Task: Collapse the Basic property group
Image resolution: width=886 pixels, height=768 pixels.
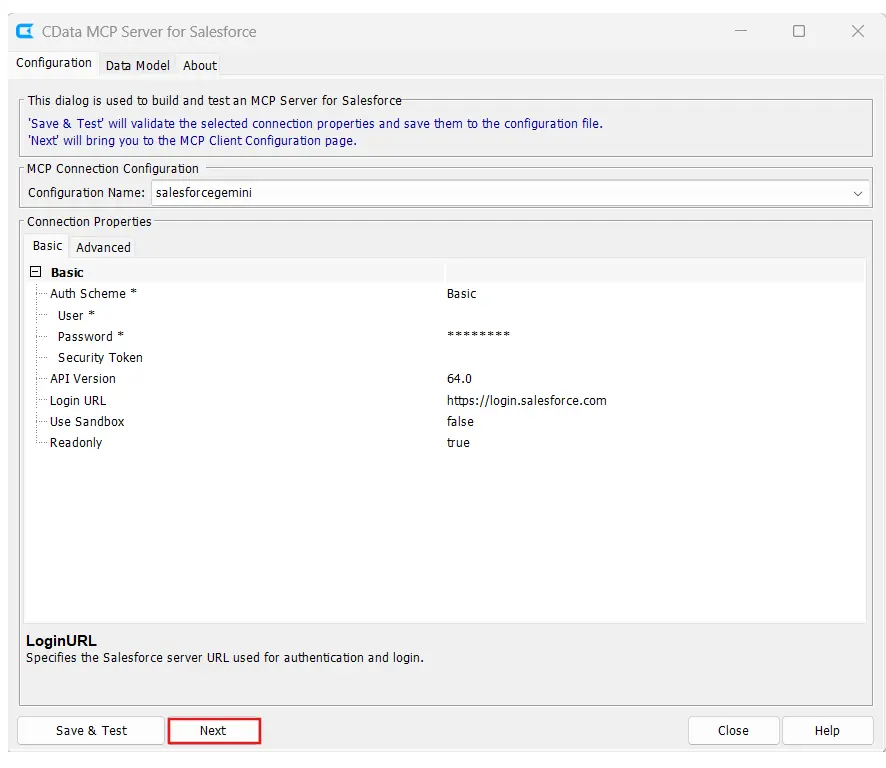Action: tap(36, 272)
